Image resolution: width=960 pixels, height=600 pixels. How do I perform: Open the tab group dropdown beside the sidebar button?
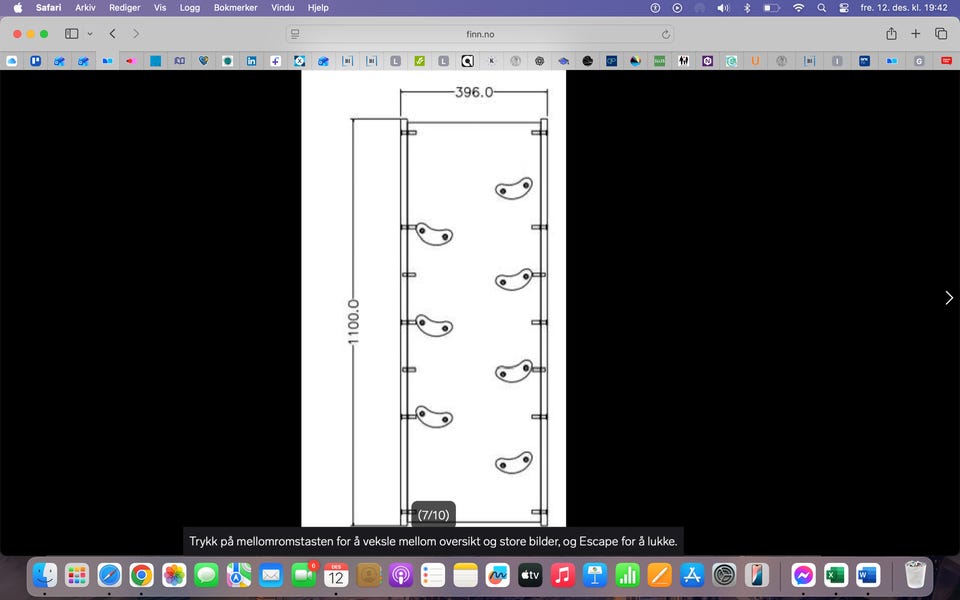(90, 34)
